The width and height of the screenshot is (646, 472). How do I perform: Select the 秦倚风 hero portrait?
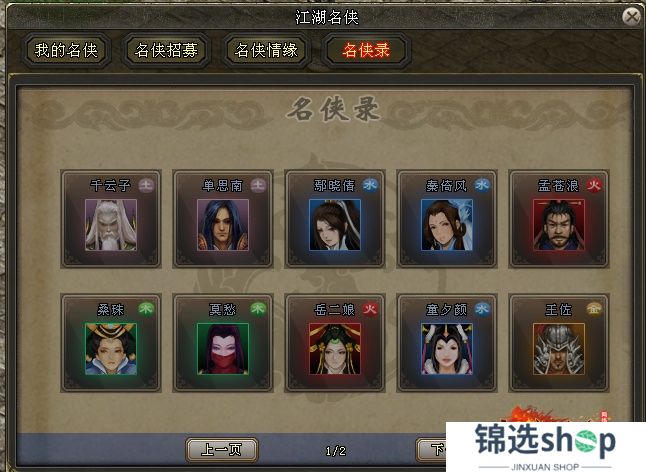tap(447, 225)
